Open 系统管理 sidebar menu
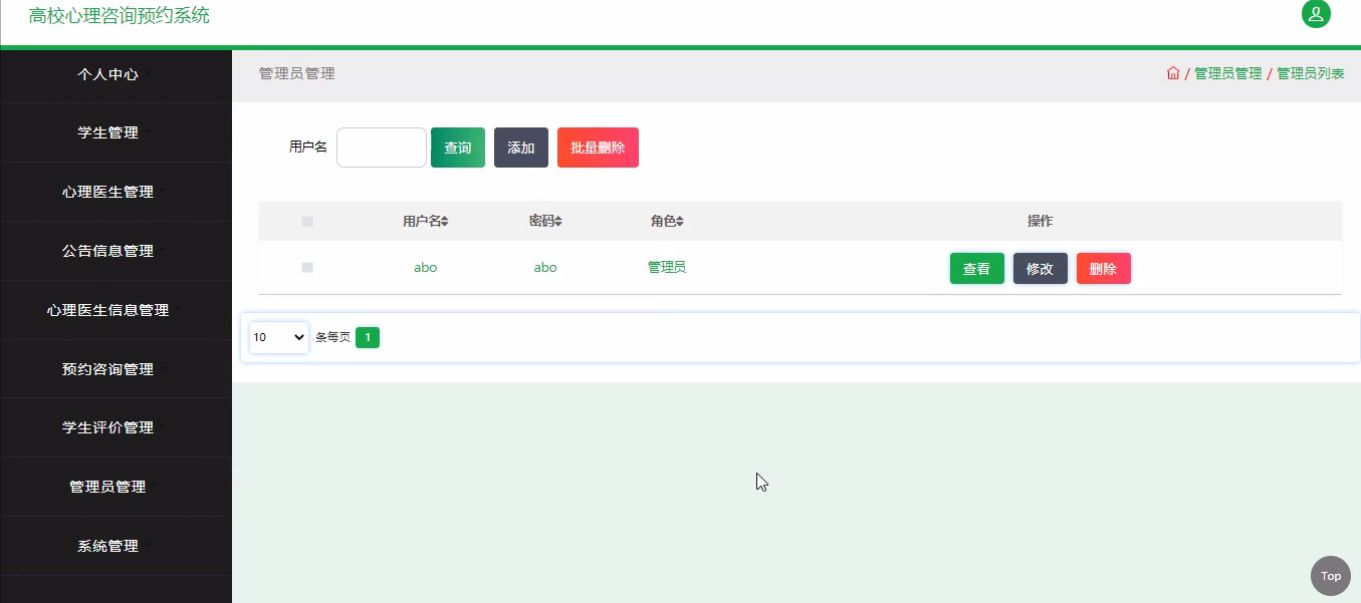Screen dimensions: 1361x603 [115, 545]
